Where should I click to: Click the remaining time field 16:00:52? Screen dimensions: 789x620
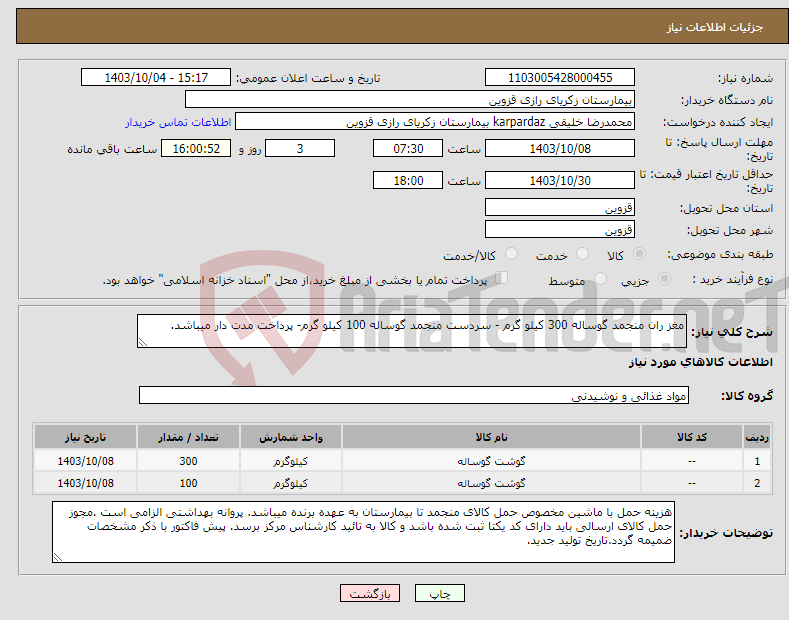196,148
